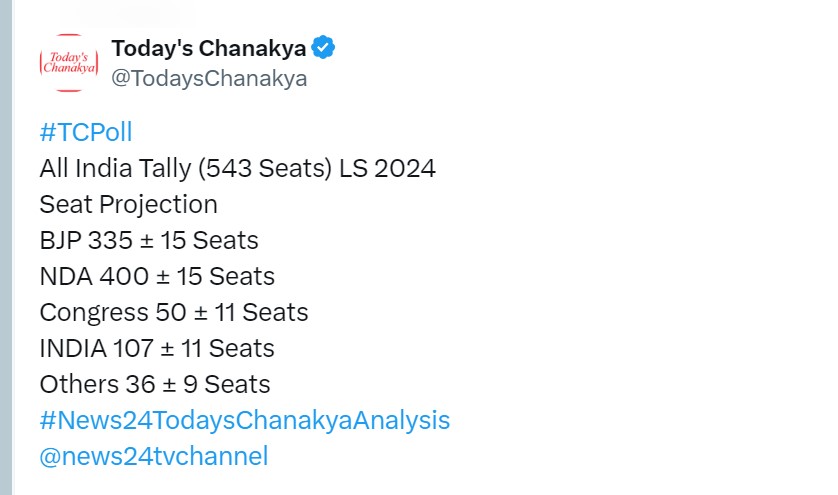Go to the @news24tvchannel mention
The width and height of the screenshot is (838, 495).
[x=154, y=456]
